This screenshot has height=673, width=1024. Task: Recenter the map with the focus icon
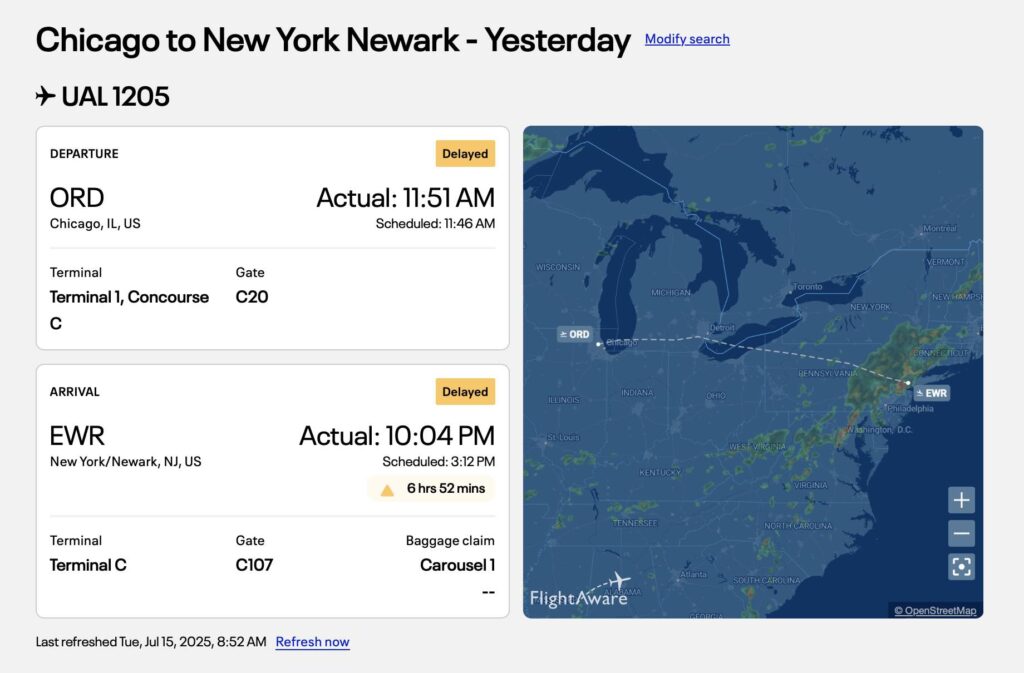[x=961, y=567]
